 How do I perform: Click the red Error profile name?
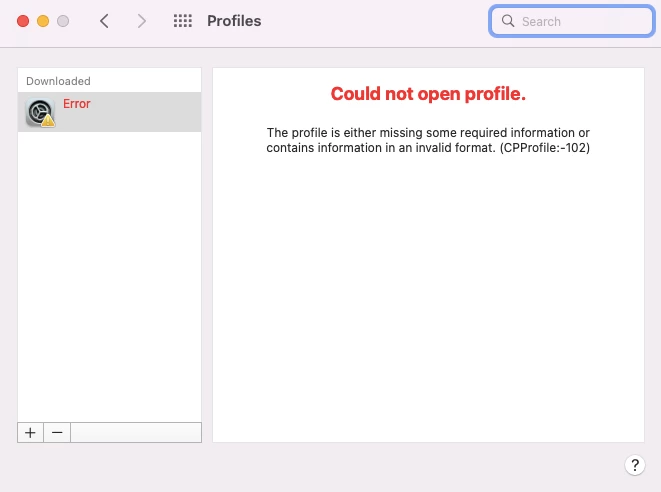point(77,104)
